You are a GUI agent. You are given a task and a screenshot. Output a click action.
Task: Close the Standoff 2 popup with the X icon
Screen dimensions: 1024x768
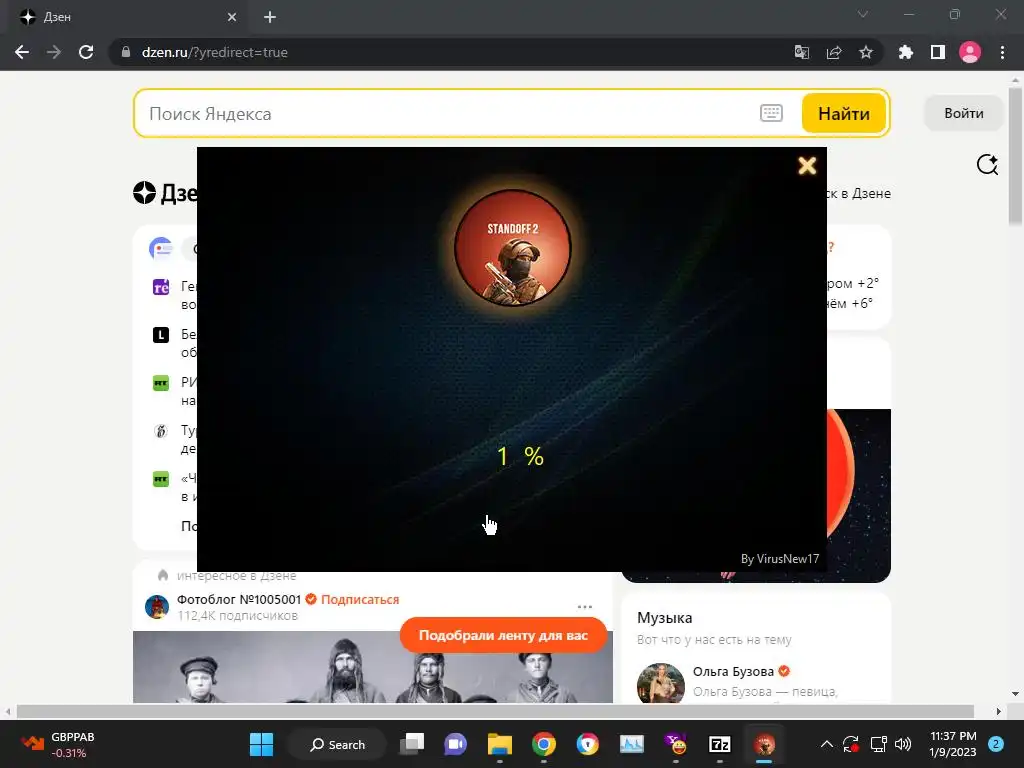coord(807,166)
